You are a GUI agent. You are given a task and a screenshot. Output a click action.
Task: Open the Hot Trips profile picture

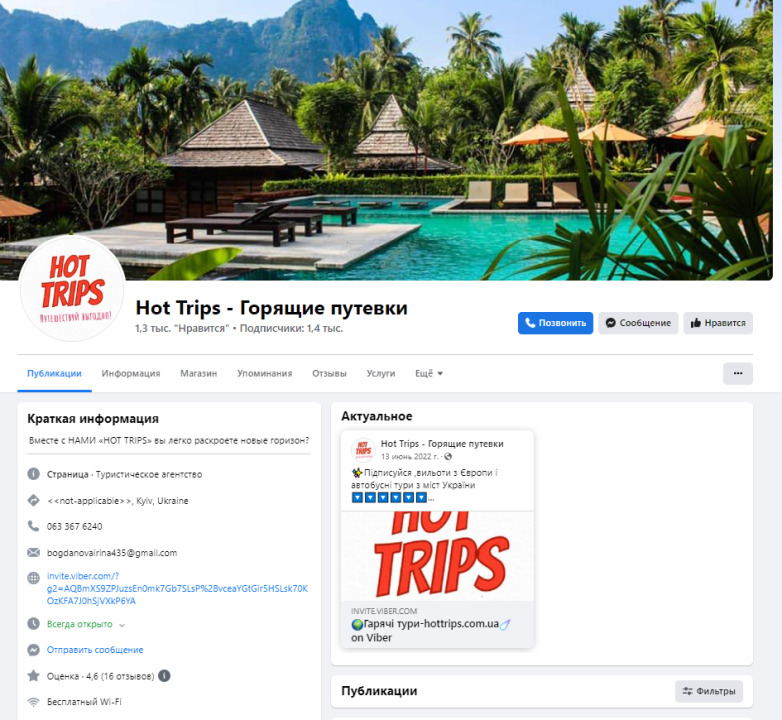click(x=72, y=288)
